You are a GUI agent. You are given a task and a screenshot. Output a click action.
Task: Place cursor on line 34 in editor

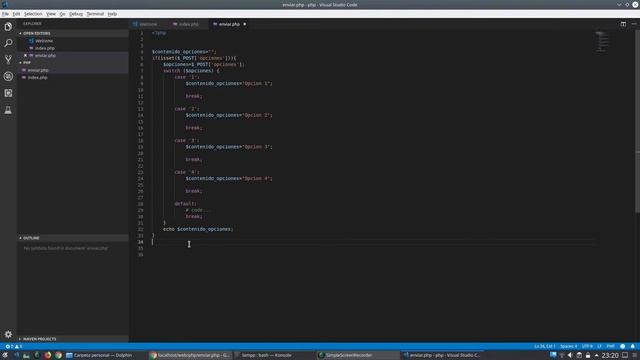(x=373, y=242)
